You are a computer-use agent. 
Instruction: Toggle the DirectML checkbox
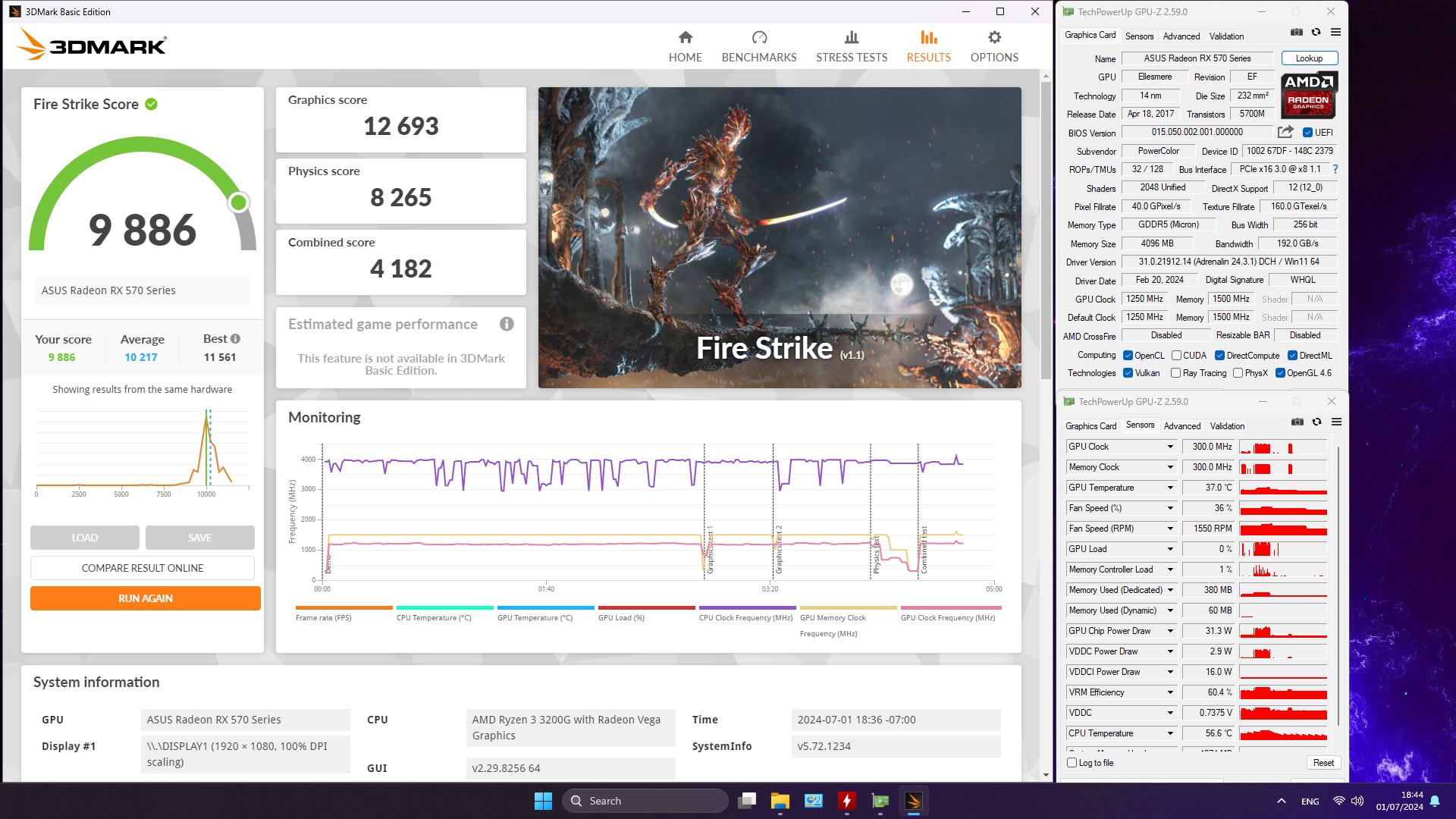[x=1292, y=356]
